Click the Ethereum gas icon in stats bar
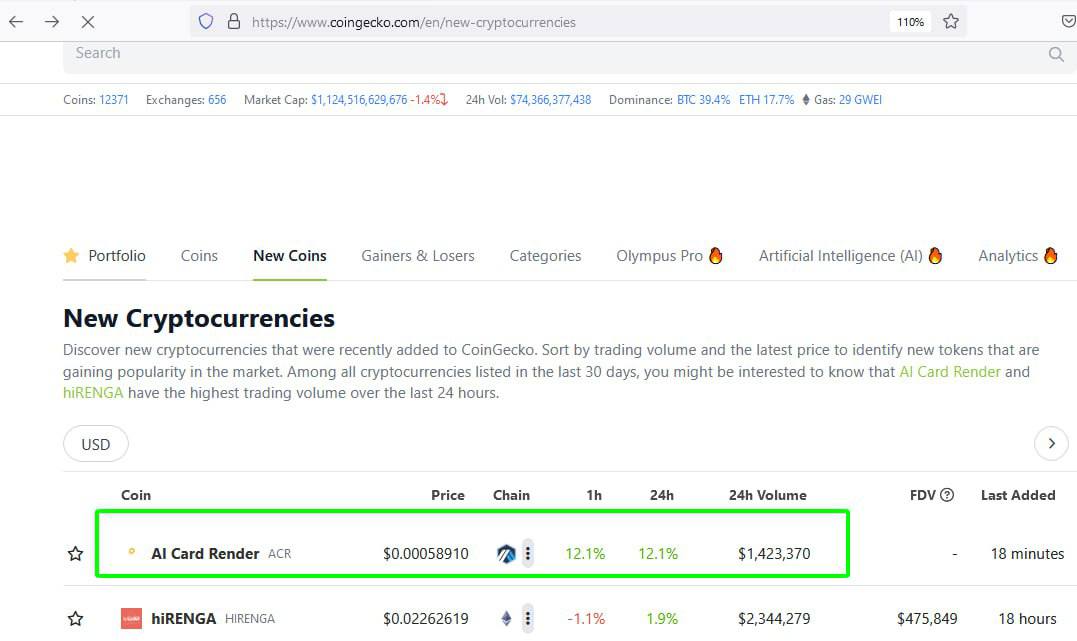This screenshot has height=641, width=1077. point(806,100)
